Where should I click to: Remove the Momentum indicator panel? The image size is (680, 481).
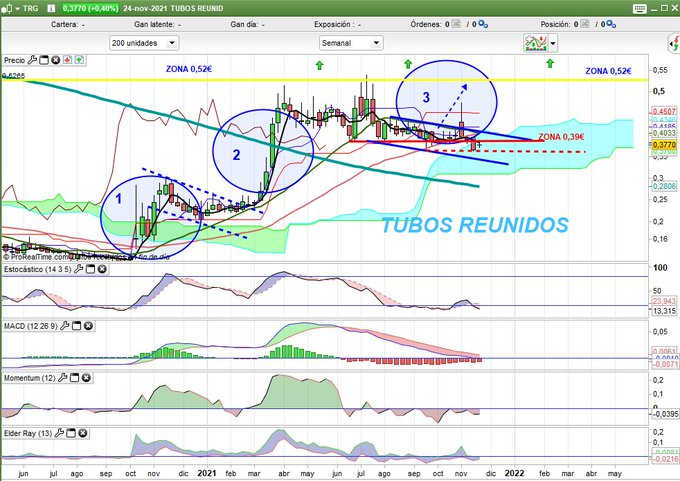(x=86, y=378)
